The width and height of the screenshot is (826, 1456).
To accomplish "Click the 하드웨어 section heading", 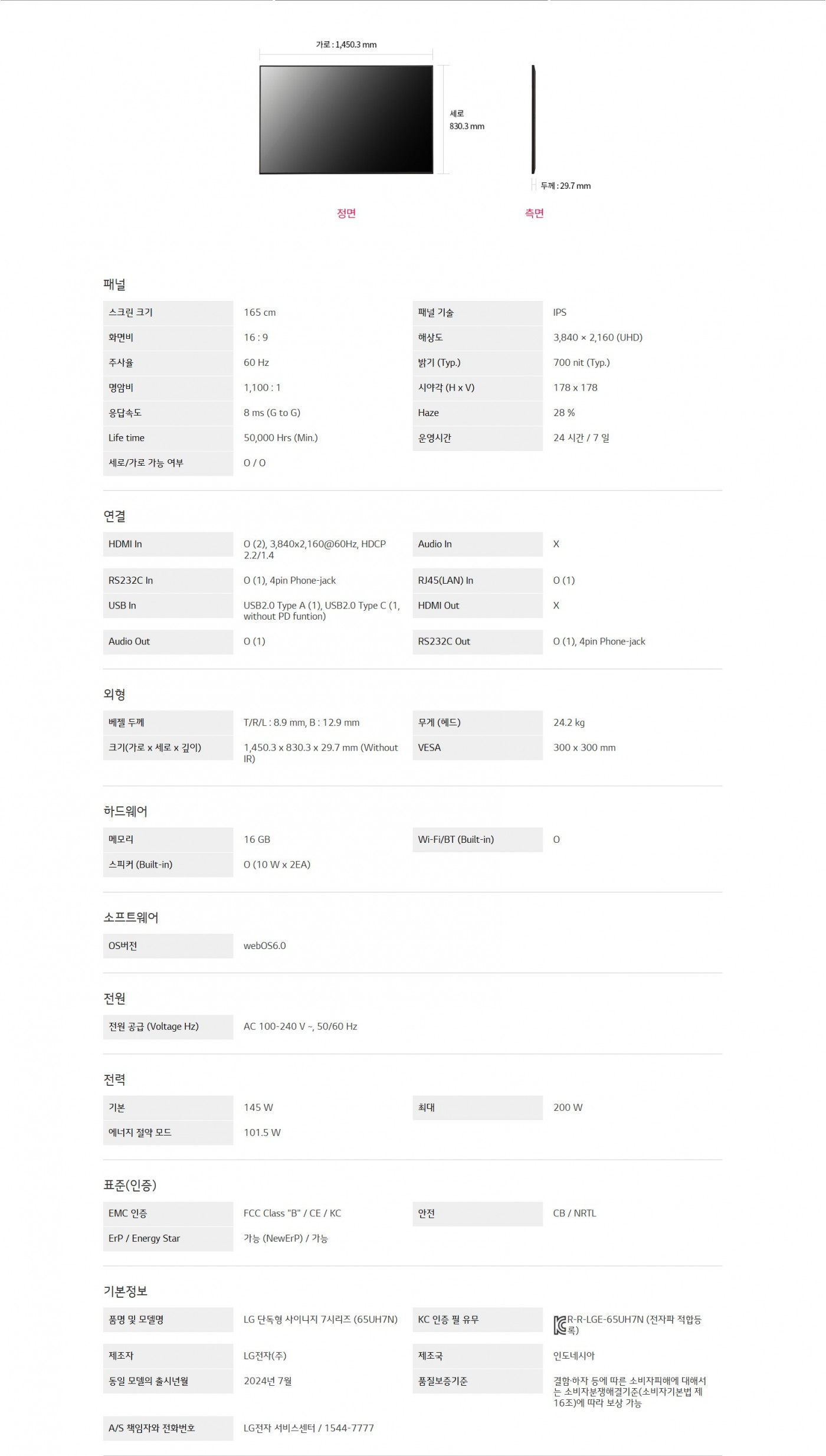I will tap(125, 811).
